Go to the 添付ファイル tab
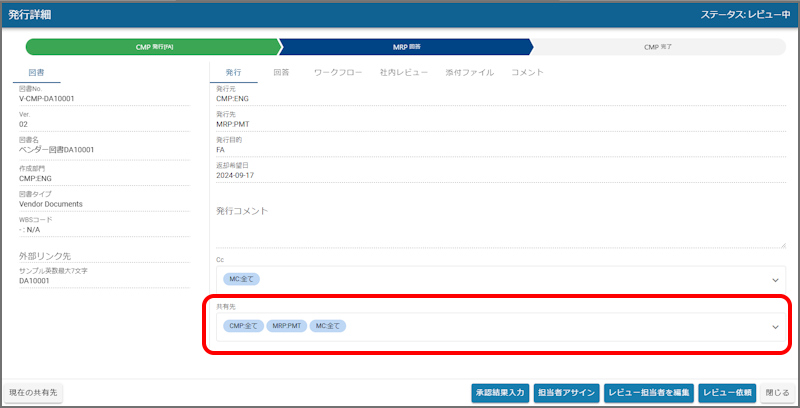The height and width of the screenshot is (408, 800). click(470, 73)
